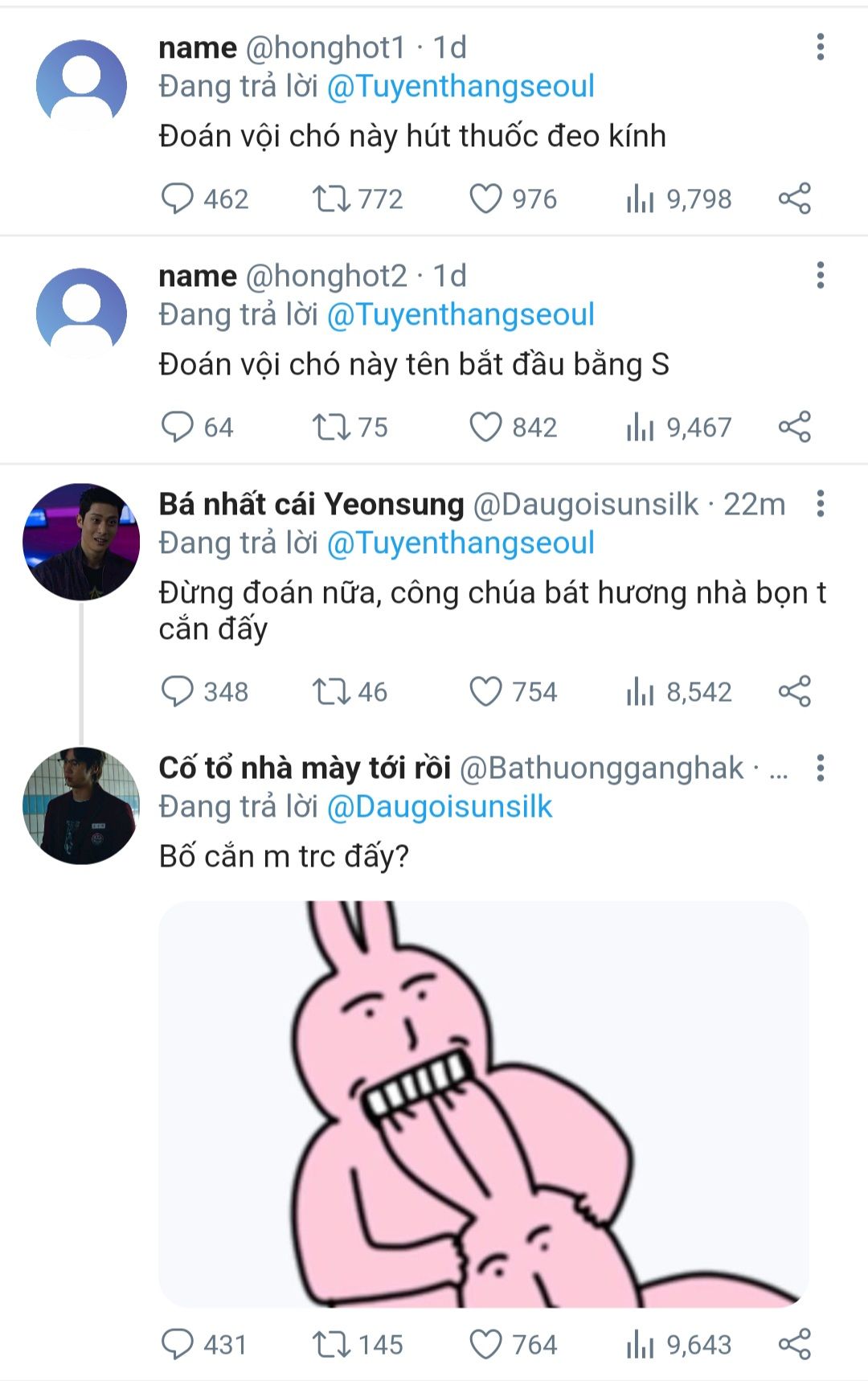Share the @honghot1 tweet
This screenshot has width=868, height=1381.
tap(794, 199)
